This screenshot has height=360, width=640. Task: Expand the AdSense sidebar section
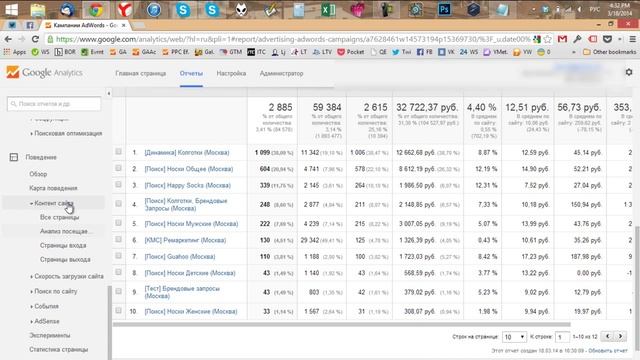tap(44, 321)
